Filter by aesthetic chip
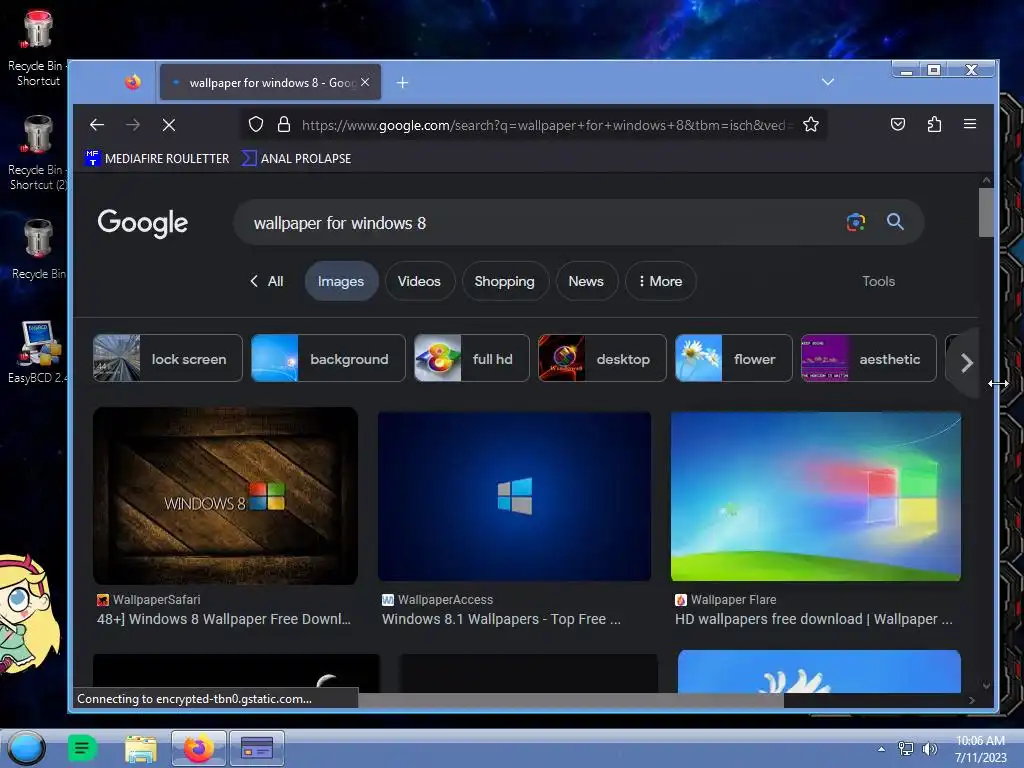 [869, 359]
